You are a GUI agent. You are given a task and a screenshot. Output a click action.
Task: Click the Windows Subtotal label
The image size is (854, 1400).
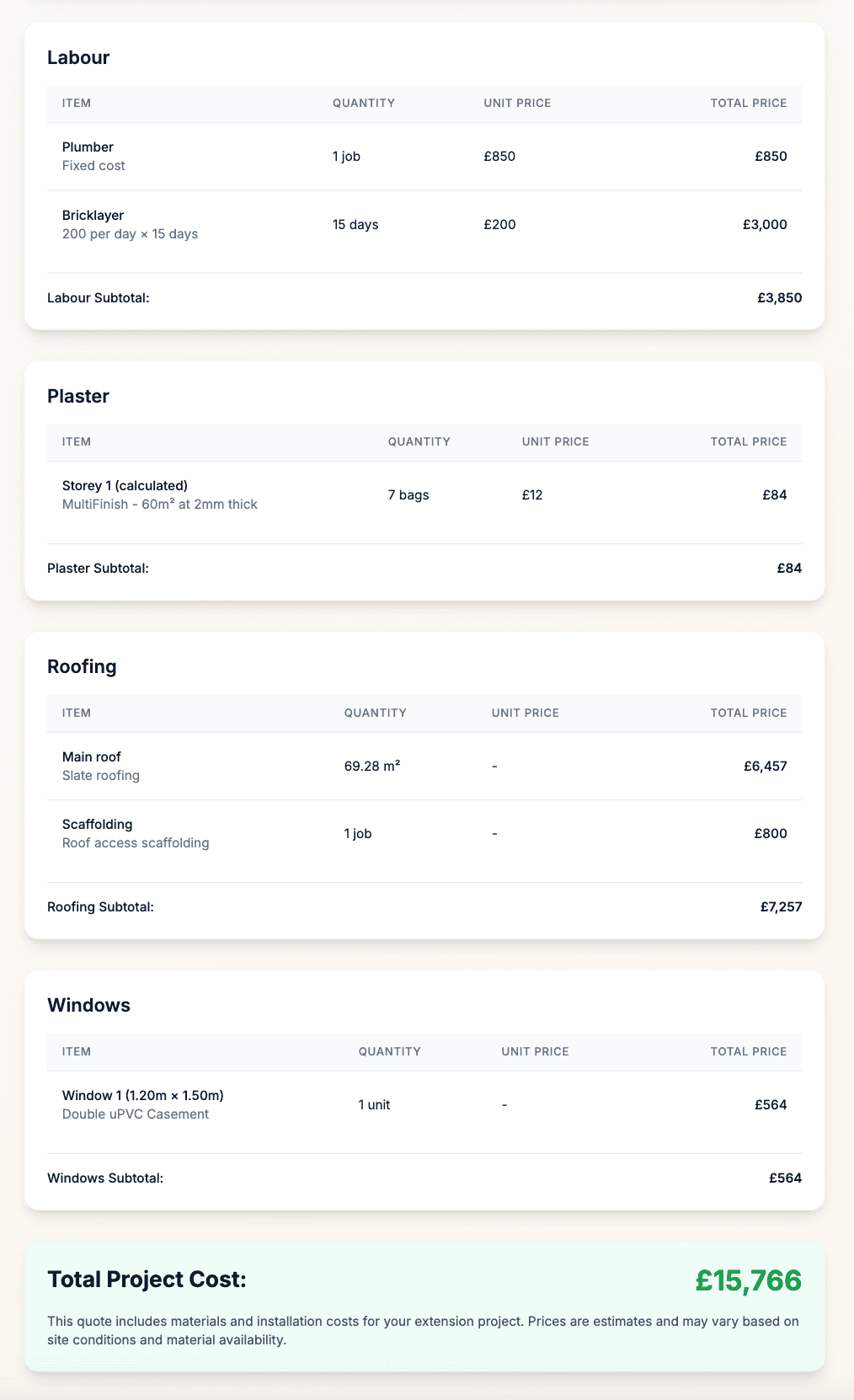pos(105,1178)
